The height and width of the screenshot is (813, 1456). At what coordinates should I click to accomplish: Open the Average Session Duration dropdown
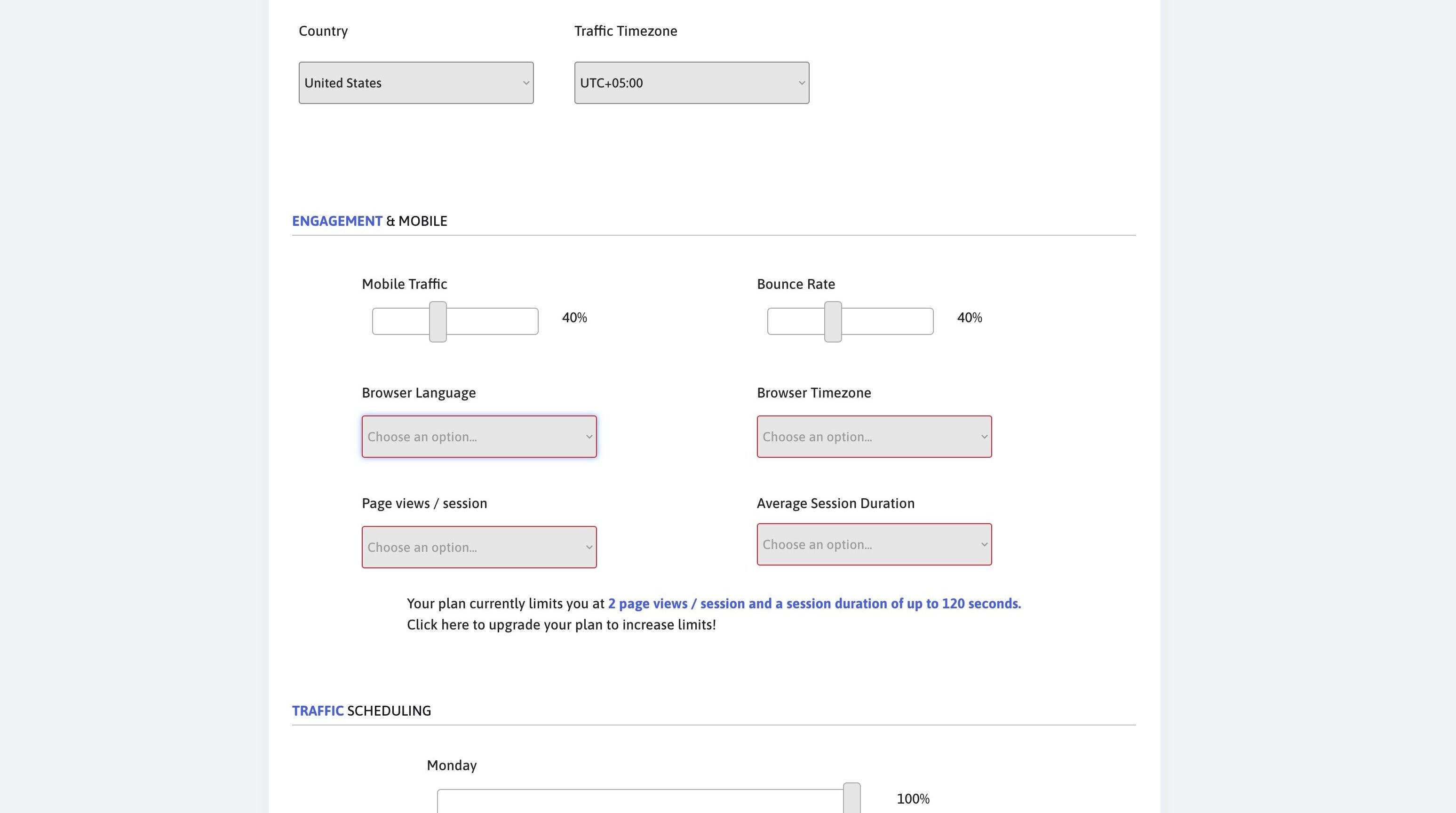point(875,544)
